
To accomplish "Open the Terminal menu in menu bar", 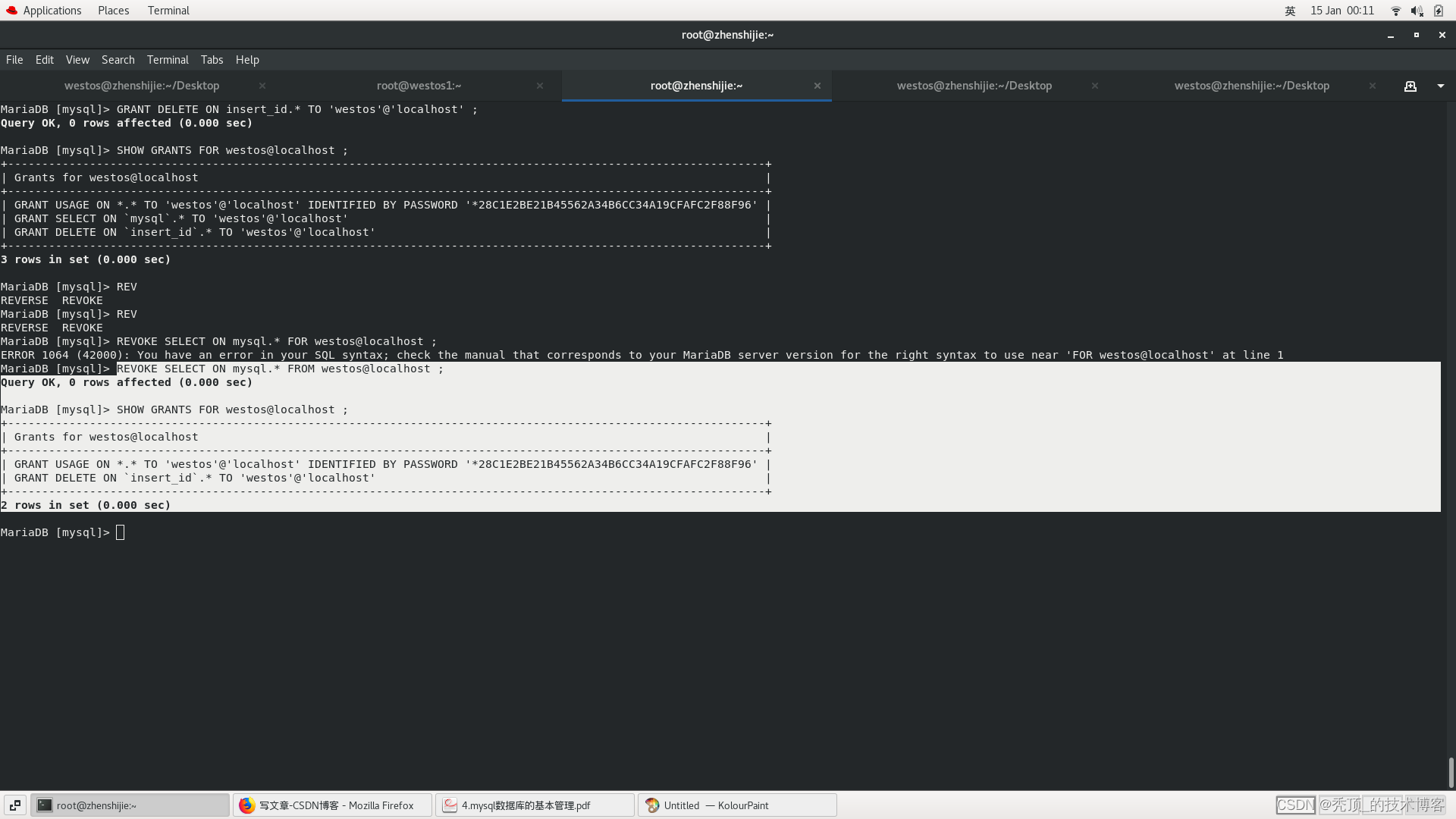I will tap(168, 60).
